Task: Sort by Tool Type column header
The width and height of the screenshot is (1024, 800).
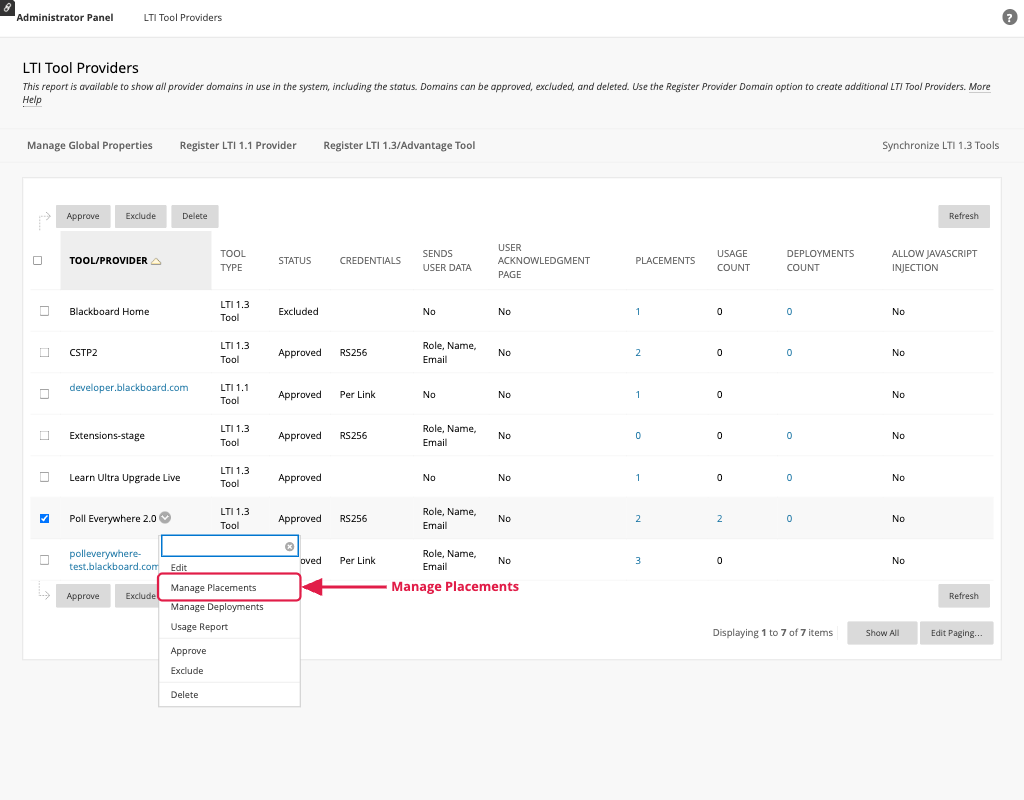Action: [233, 261]
